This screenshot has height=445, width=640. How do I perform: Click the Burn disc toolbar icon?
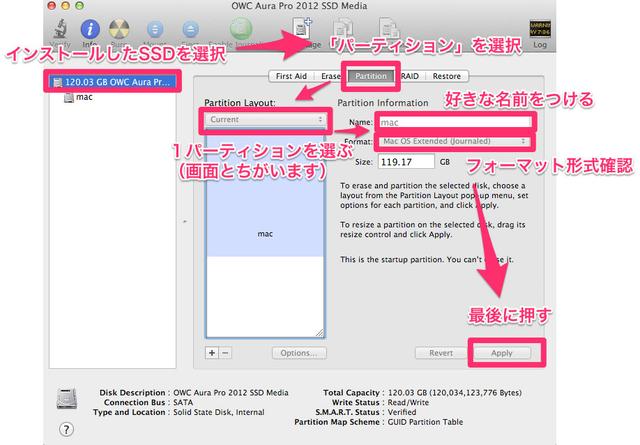[120, 29]
